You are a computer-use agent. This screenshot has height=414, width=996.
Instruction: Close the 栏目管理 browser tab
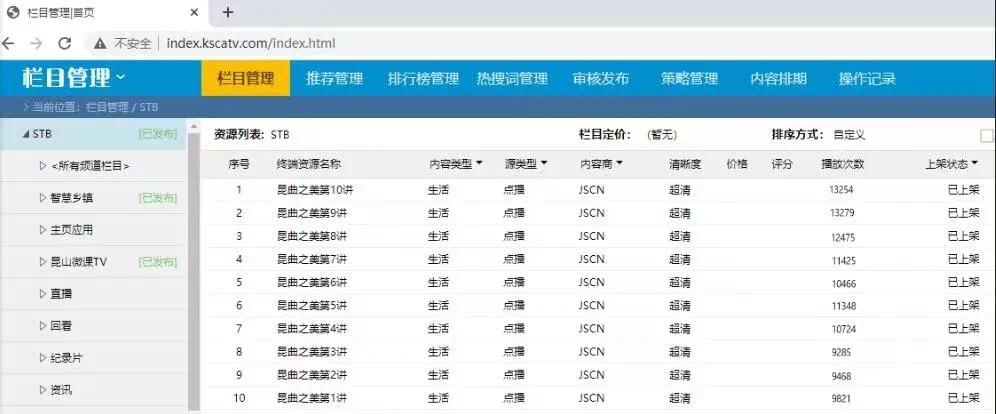click(191, 12)
